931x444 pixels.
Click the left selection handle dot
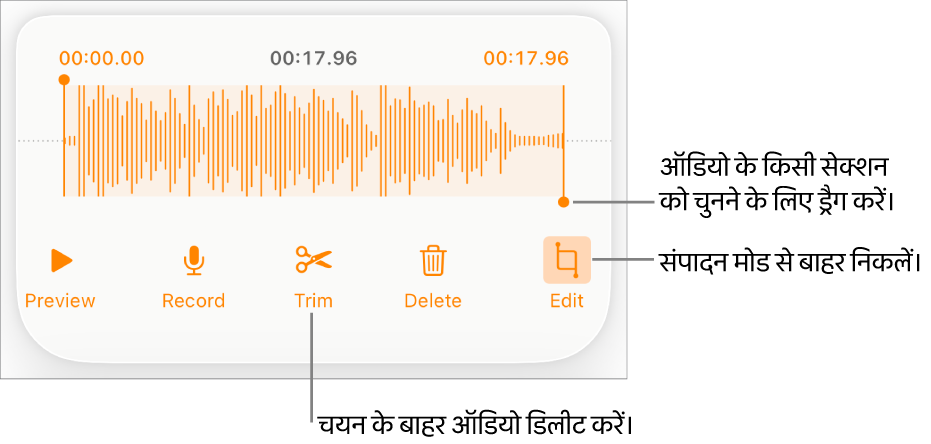[64, 80]
